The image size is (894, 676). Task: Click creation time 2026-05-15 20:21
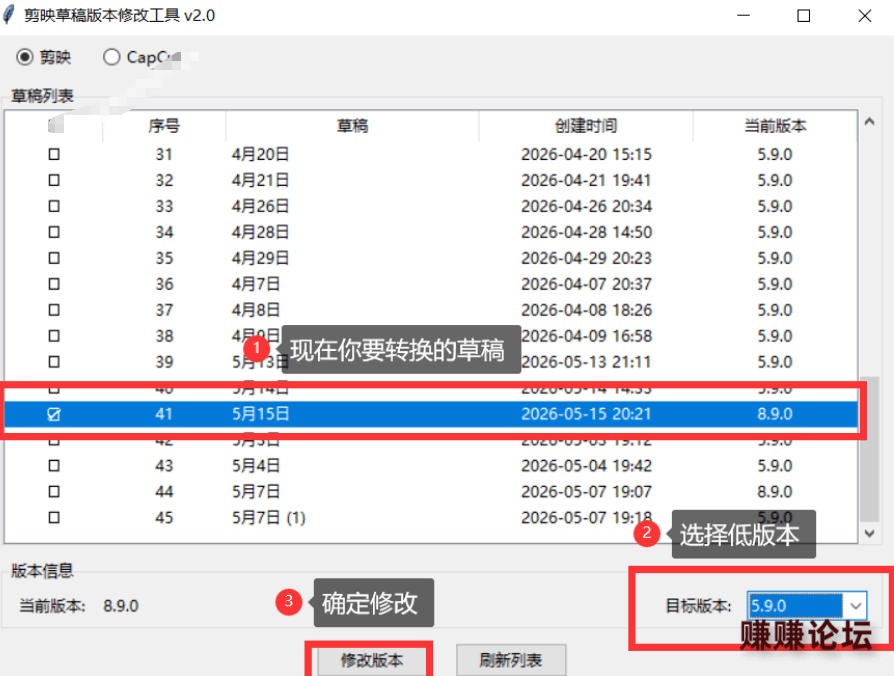[x=586, y=414]
